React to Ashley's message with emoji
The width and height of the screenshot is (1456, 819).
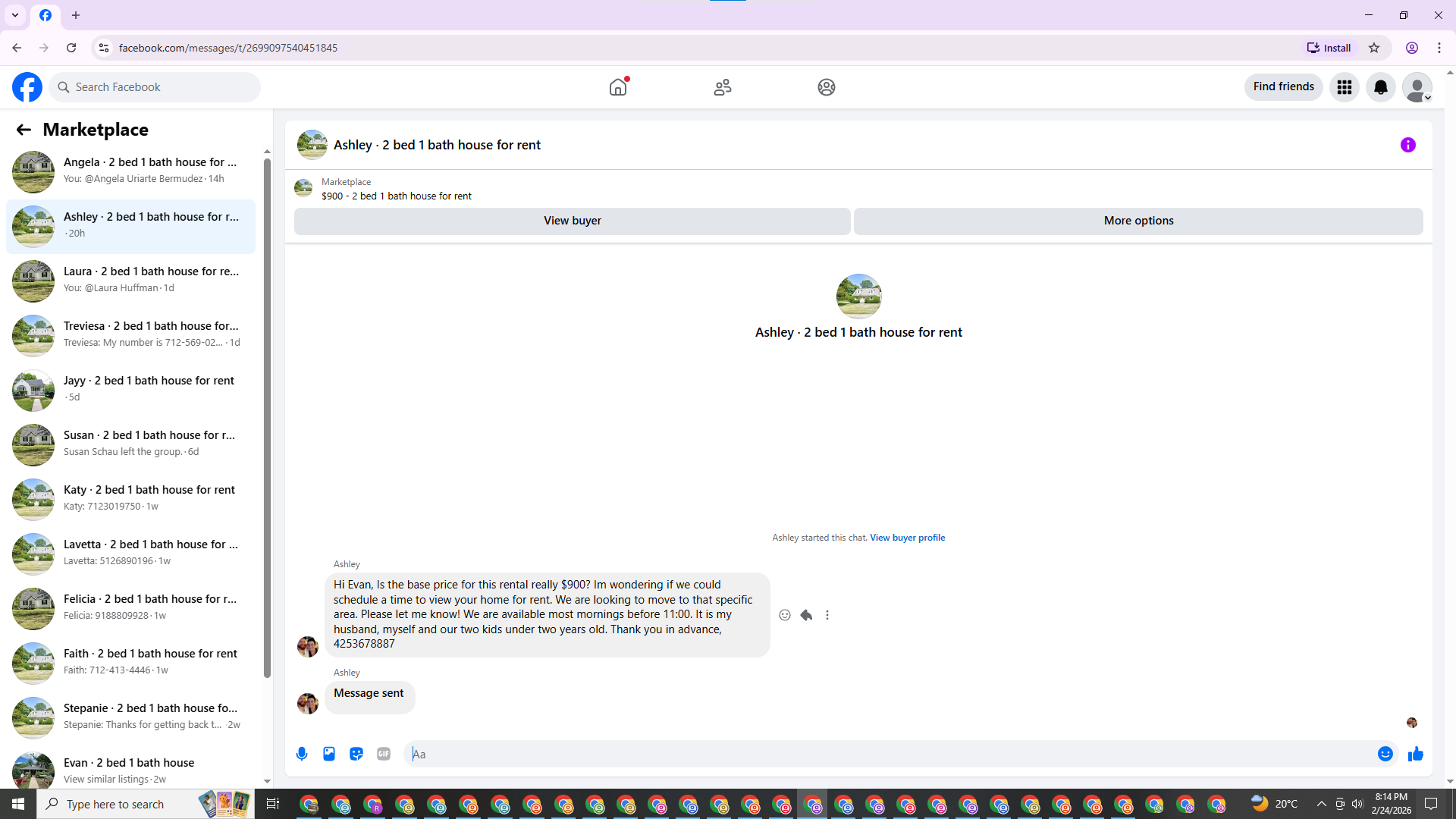coord(785,615)
